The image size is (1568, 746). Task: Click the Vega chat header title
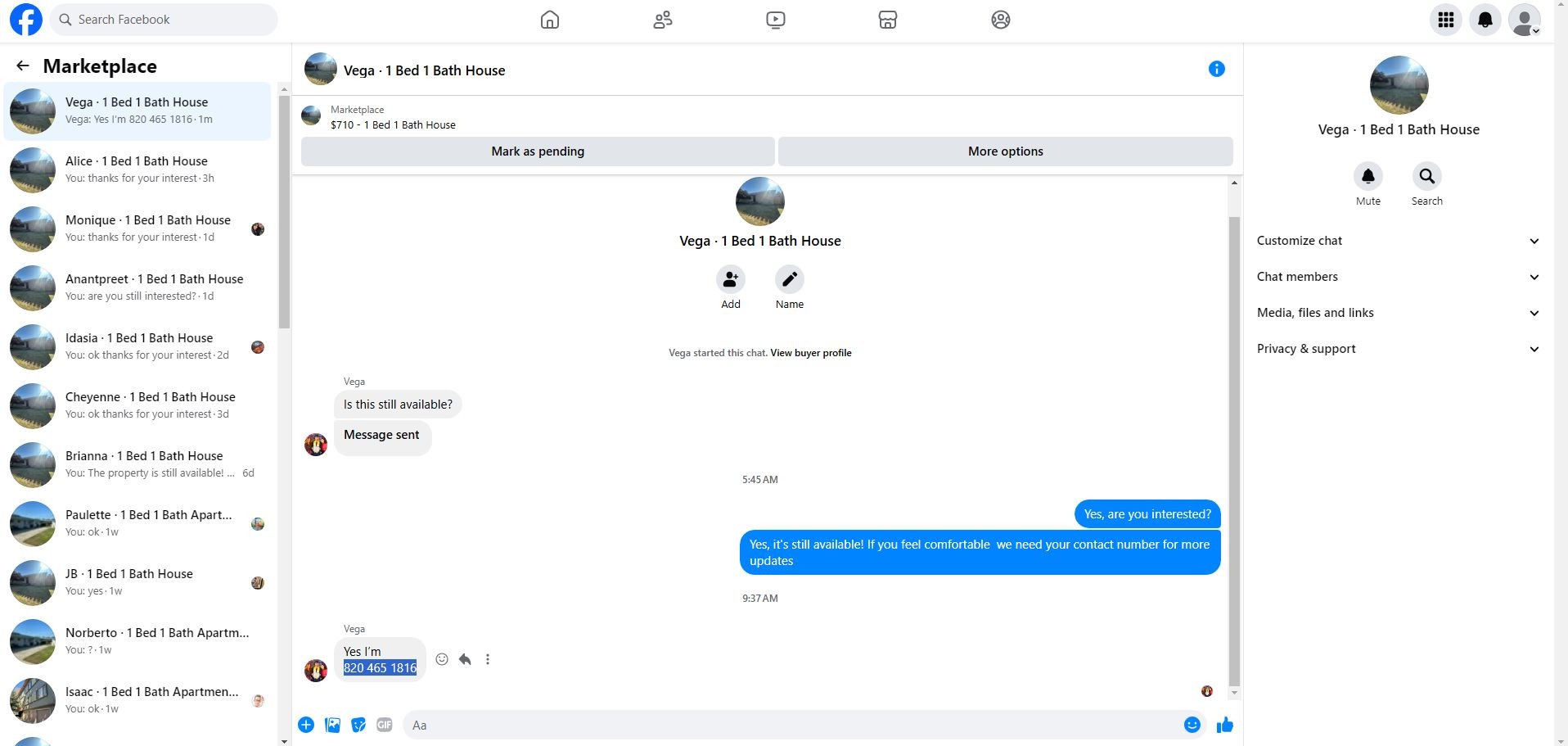point(424,70)
